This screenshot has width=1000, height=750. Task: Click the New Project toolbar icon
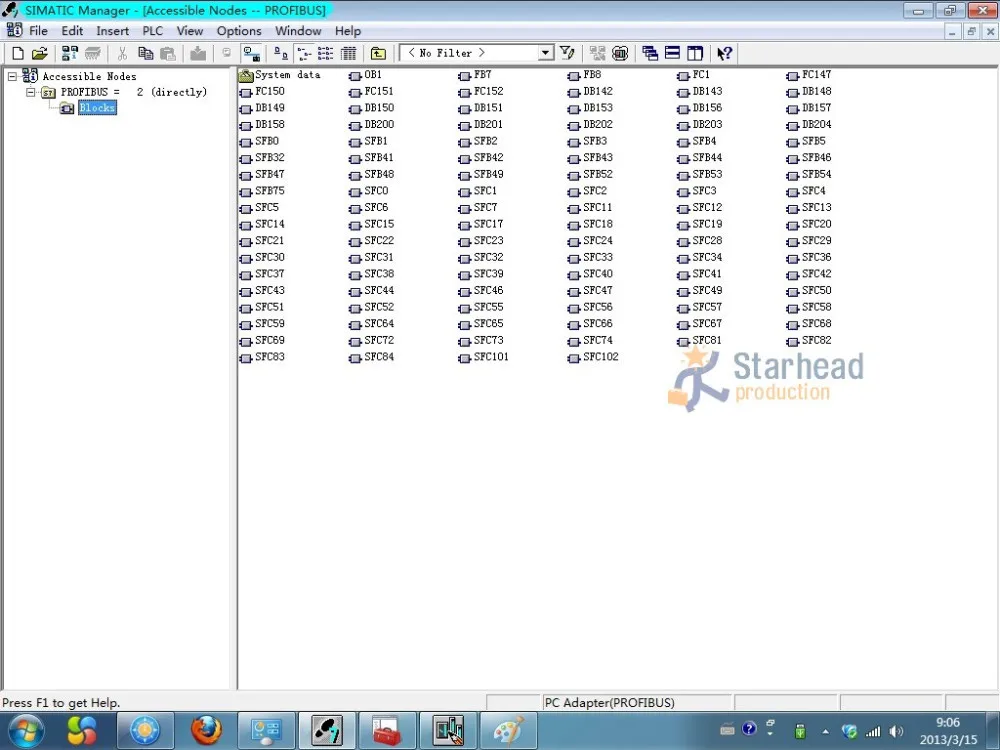pos(18,54)
